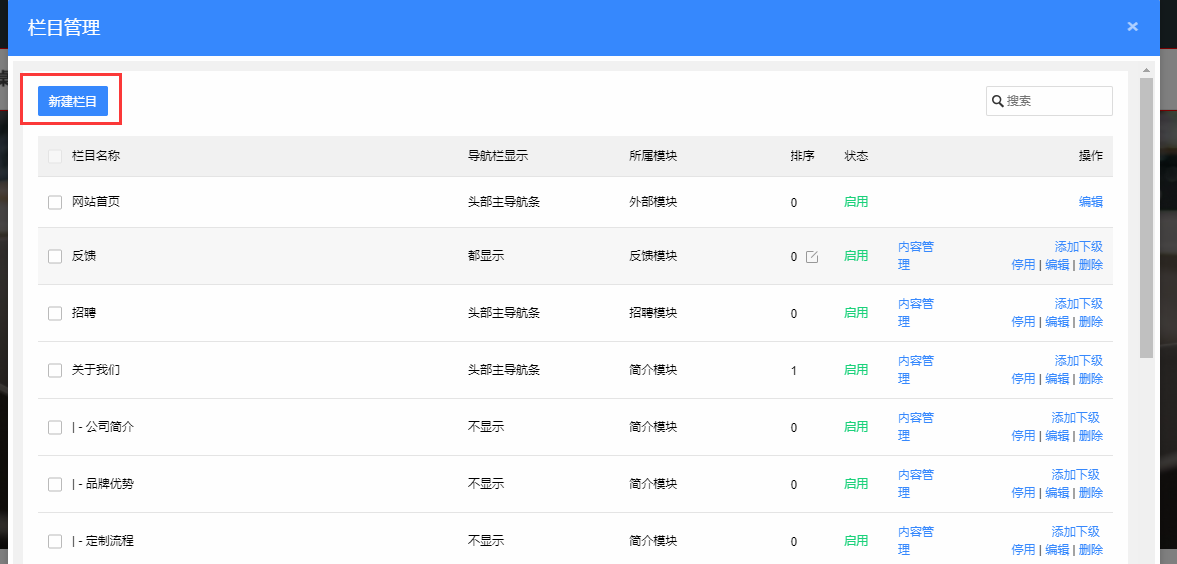Screen dimensions: 1177x564
Task: Toggle the select-all checkbox in header
Action: click(x=55, y=156)
